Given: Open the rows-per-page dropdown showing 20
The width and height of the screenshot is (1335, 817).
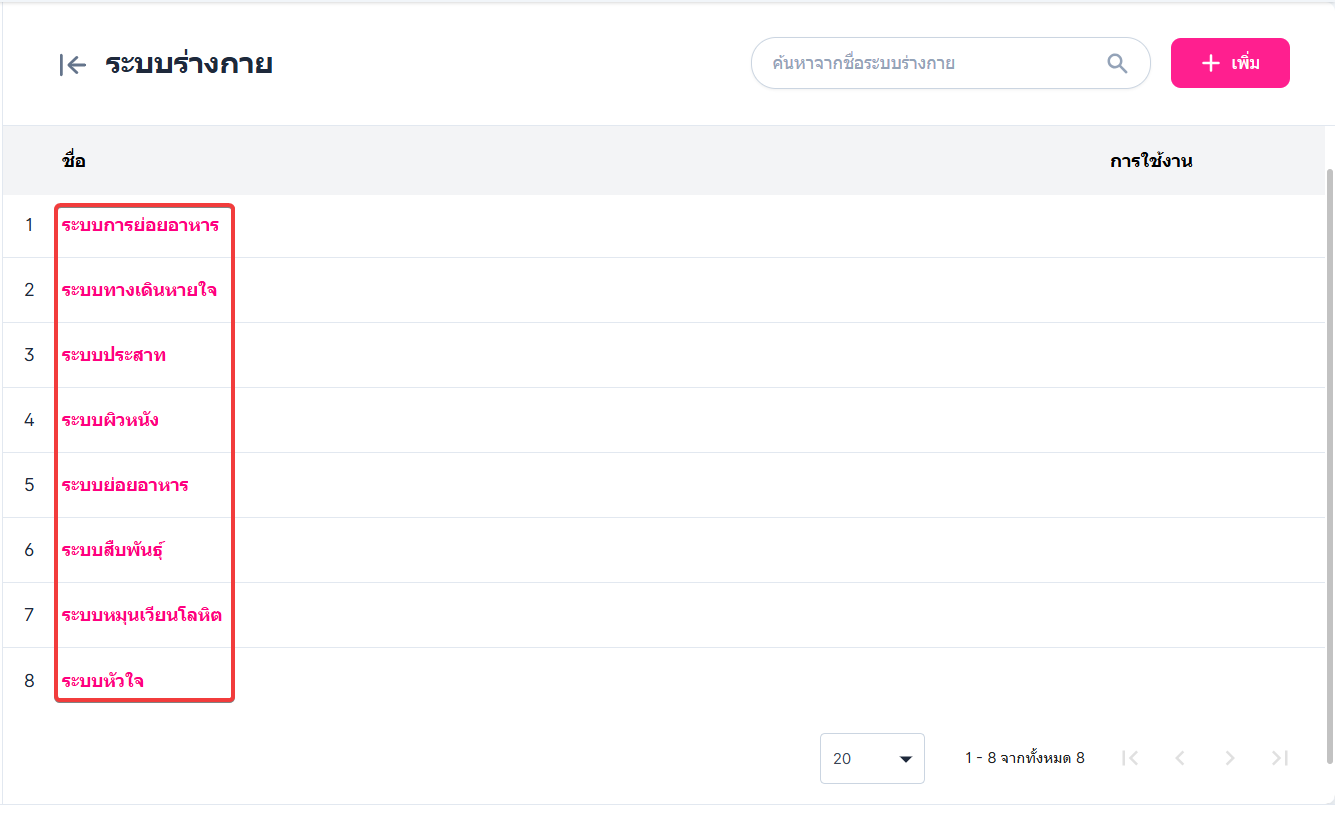Looking at the screenshot, I should 872,758.
